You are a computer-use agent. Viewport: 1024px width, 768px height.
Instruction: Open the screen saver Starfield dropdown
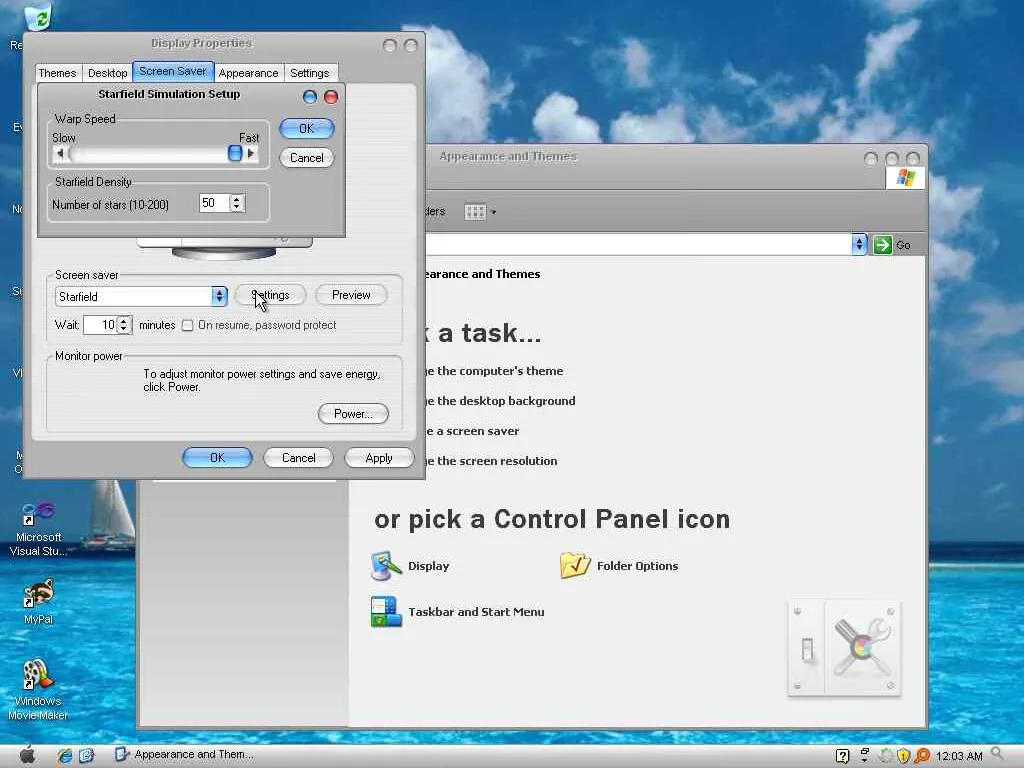(219, 296)
